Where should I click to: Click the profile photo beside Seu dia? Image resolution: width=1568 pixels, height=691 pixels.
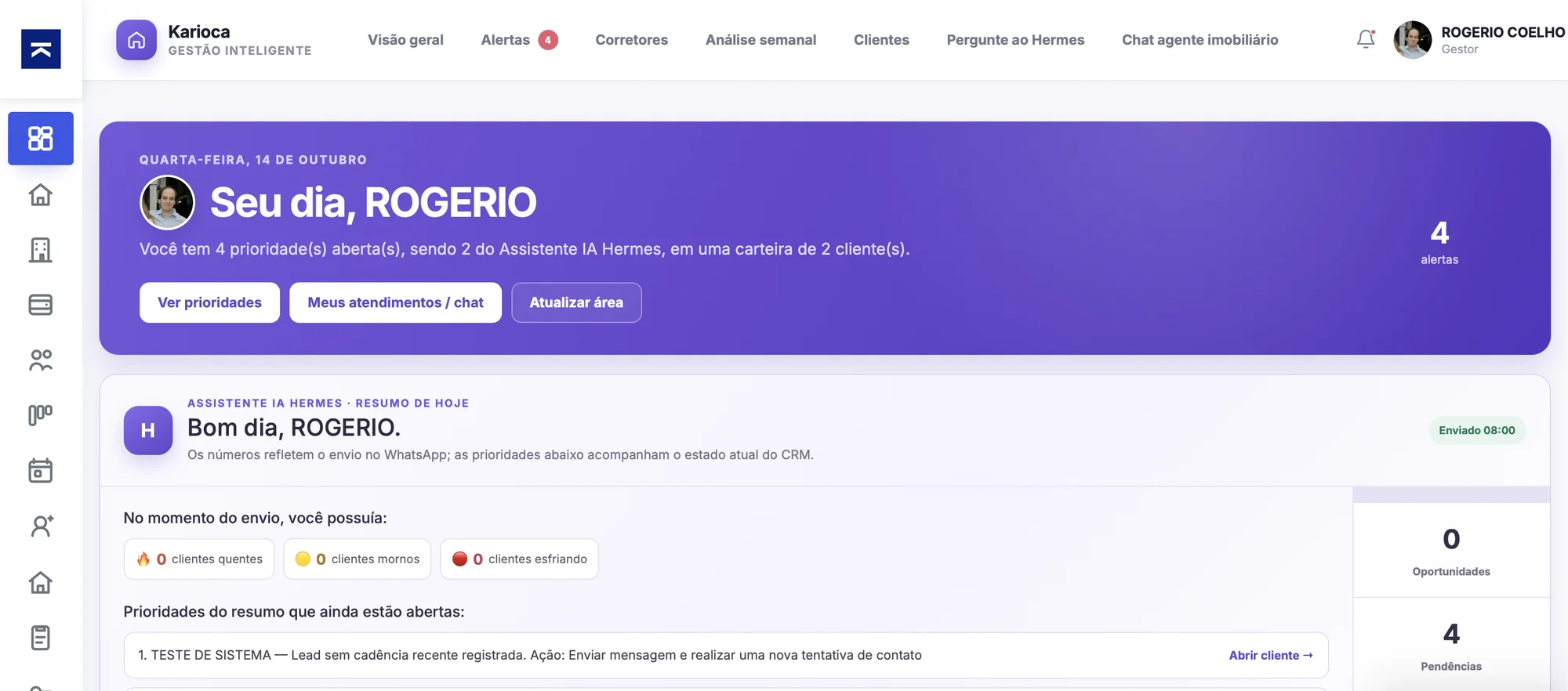pos(167,202)
